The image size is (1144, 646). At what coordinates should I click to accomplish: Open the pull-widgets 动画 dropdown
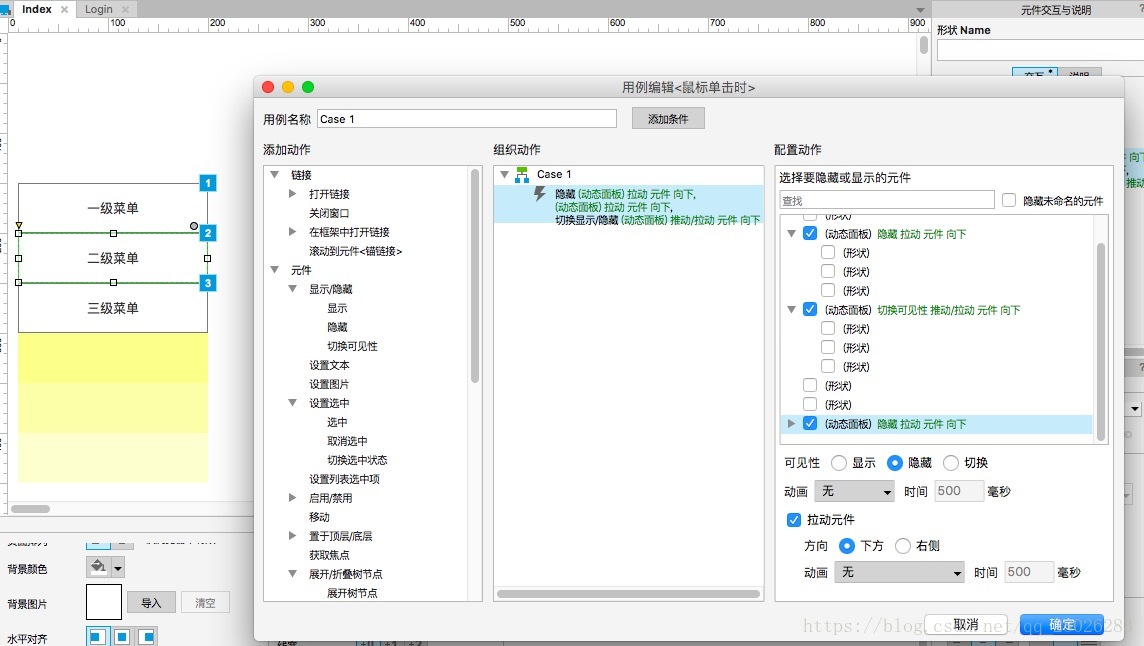pos(899,572)
